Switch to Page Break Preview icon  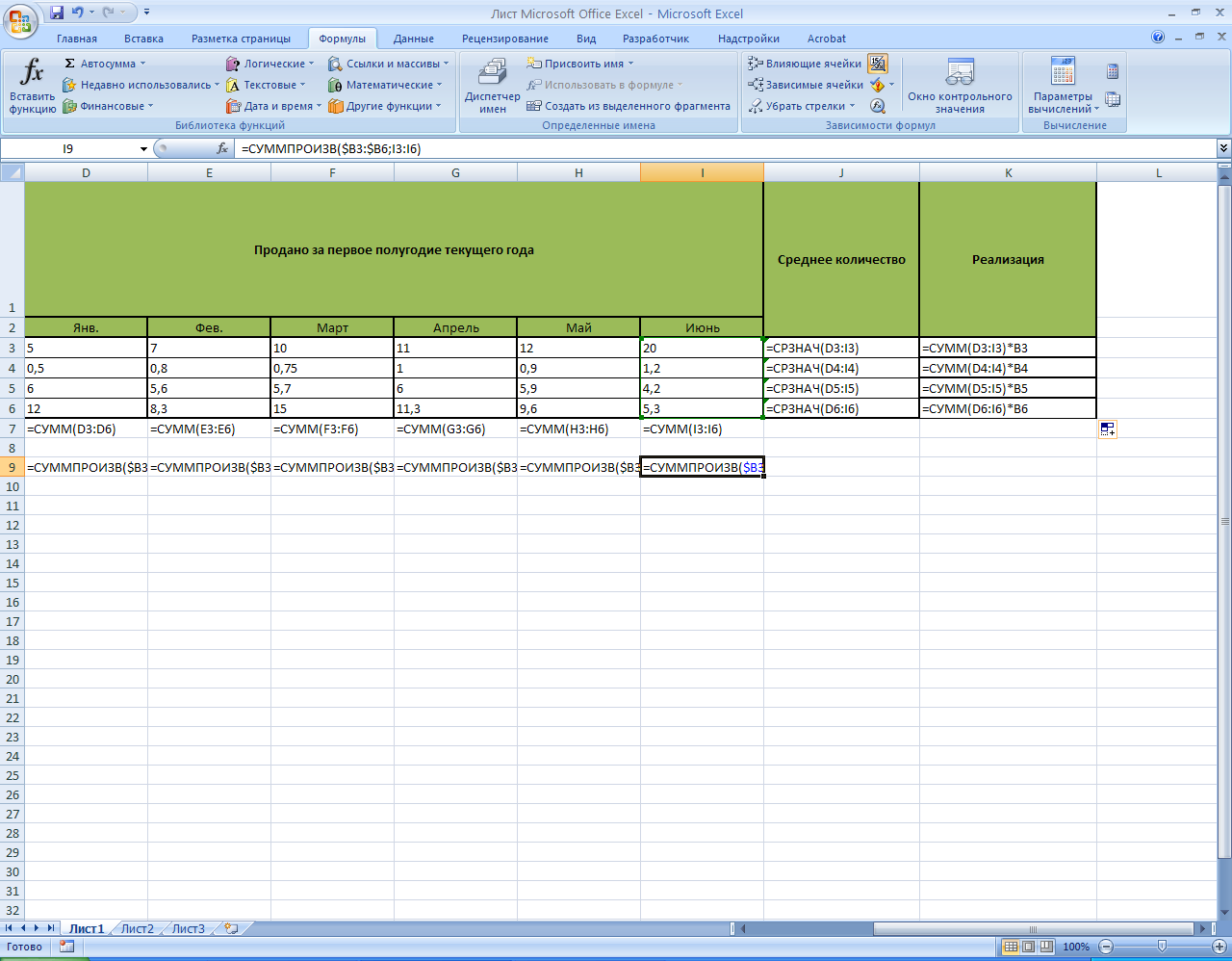coord(1046,947)
